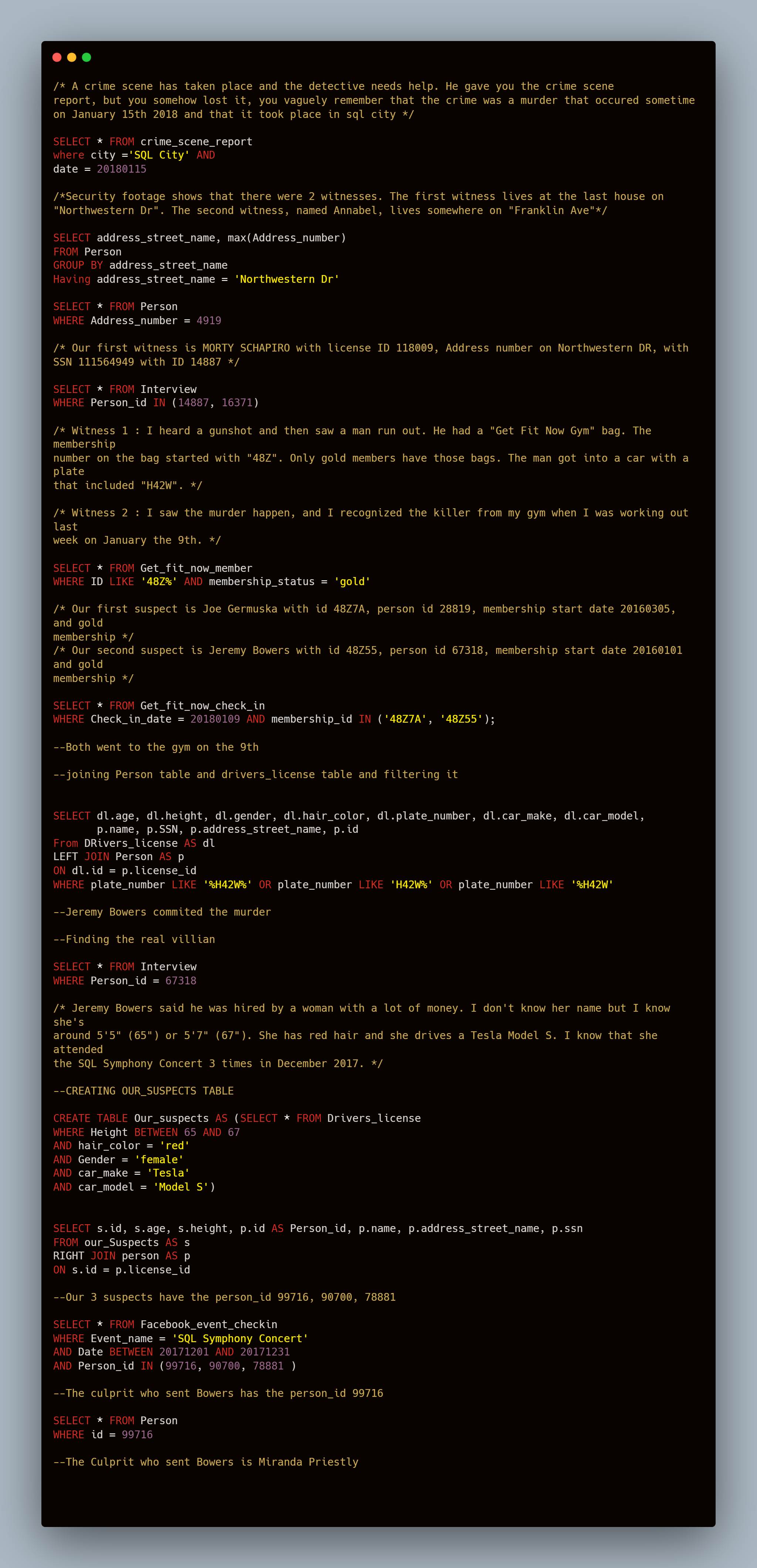Click the comment '--Our 3 suspects have the person_id 99716, 90700, 78881'
This screenshot has height=1568, width=757.
pyautogui.click(x=224, y=1297)
